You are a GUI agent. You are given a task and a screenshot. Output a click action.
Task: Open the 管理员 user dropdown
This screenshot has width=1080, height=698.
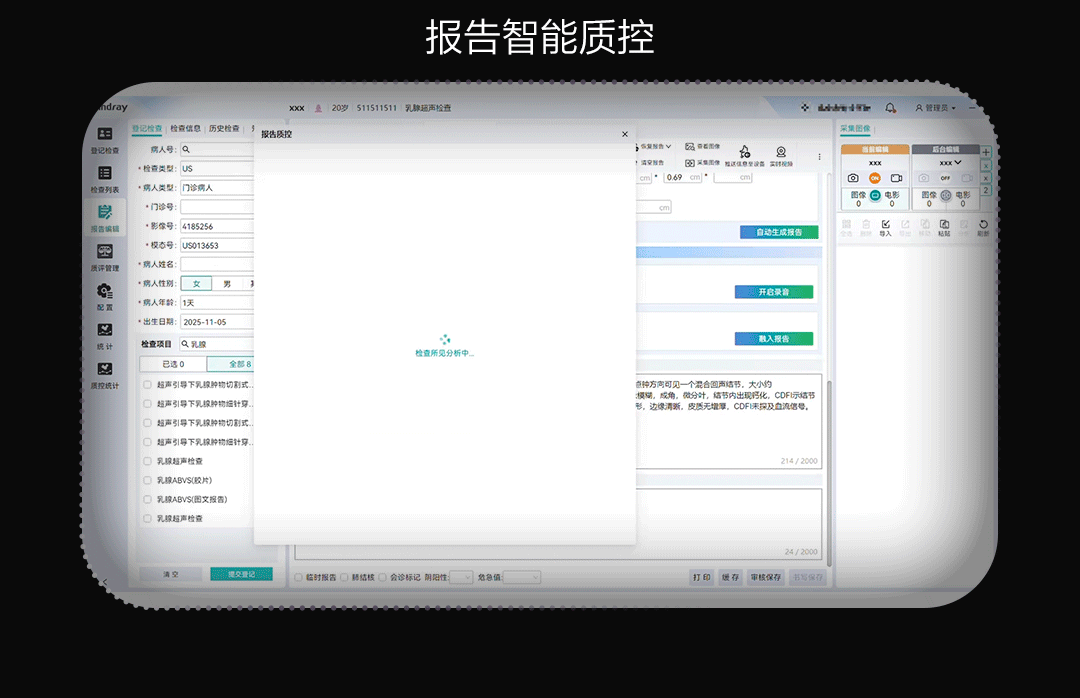[936, 107]
